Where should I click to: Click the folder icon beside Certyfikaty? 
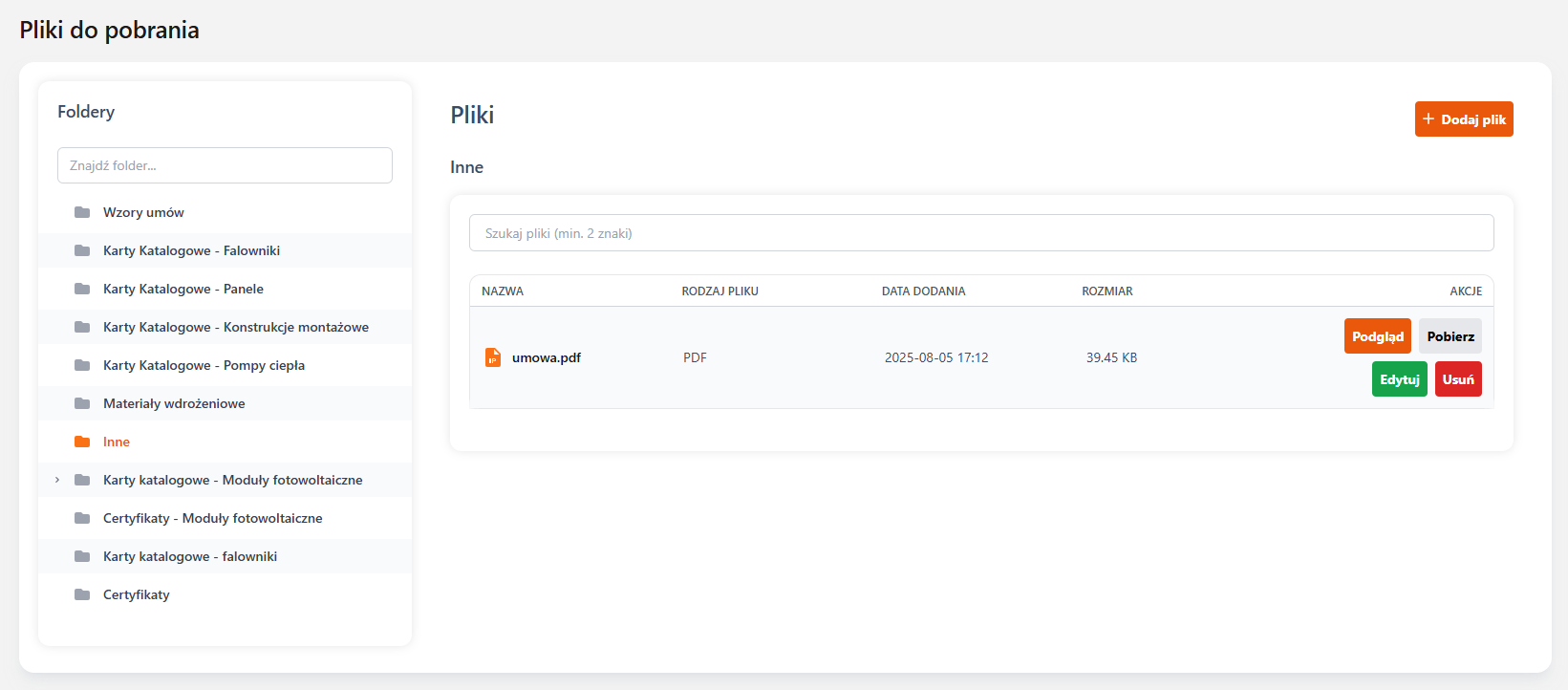(x=82, y=594)
